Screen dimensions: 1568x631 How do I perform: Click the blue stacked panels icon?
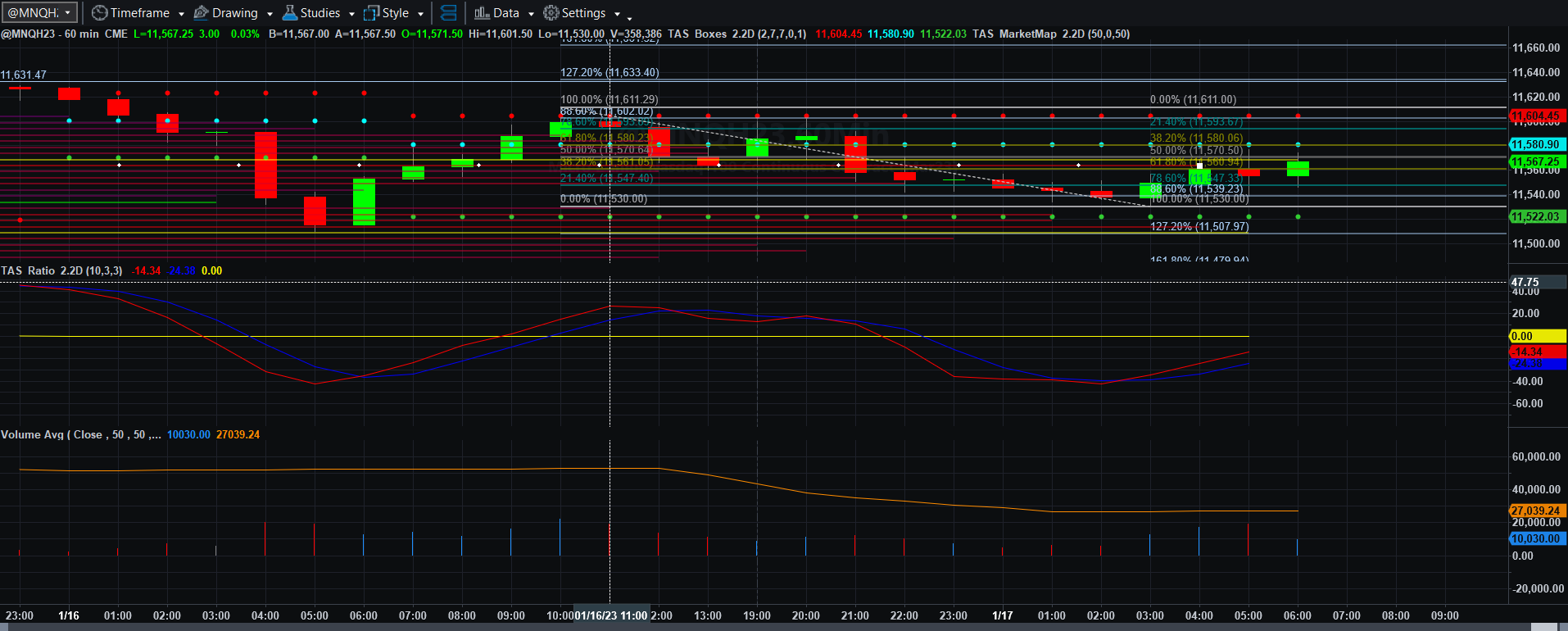pyautogui.click(x=449, y=13)
